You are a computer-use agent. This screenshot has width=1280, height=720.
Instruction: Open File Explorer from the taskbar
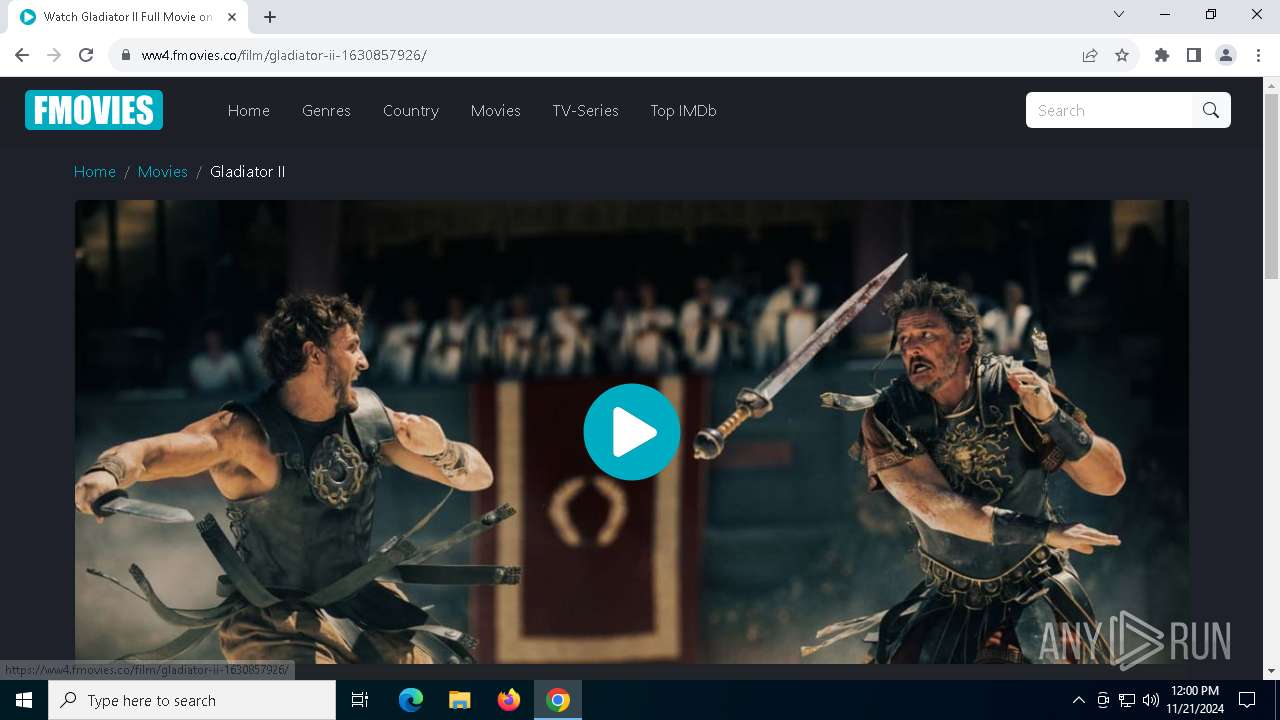pyautogui.click(x=460, y=700)
